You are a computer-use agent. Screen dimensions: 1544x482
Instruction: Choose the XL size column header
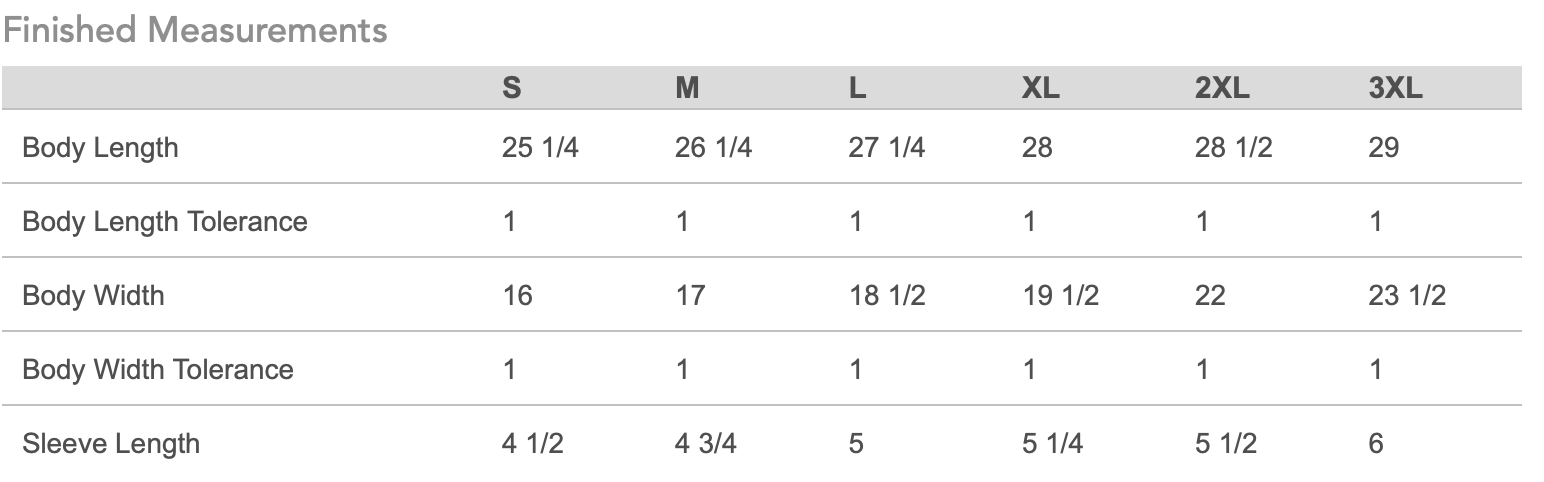click(x=1040, y=88)
